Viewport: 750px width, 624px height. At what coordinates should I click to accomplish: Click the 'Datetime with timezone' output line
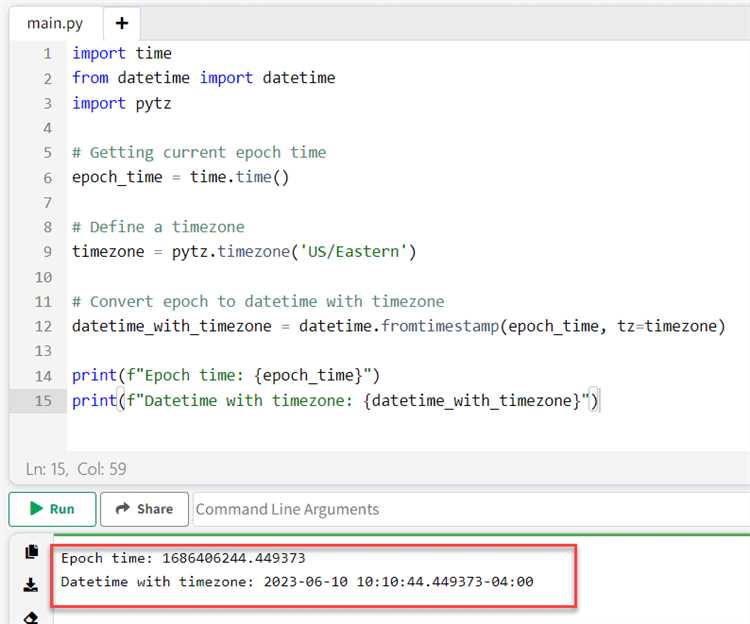(x=297, y=581)
